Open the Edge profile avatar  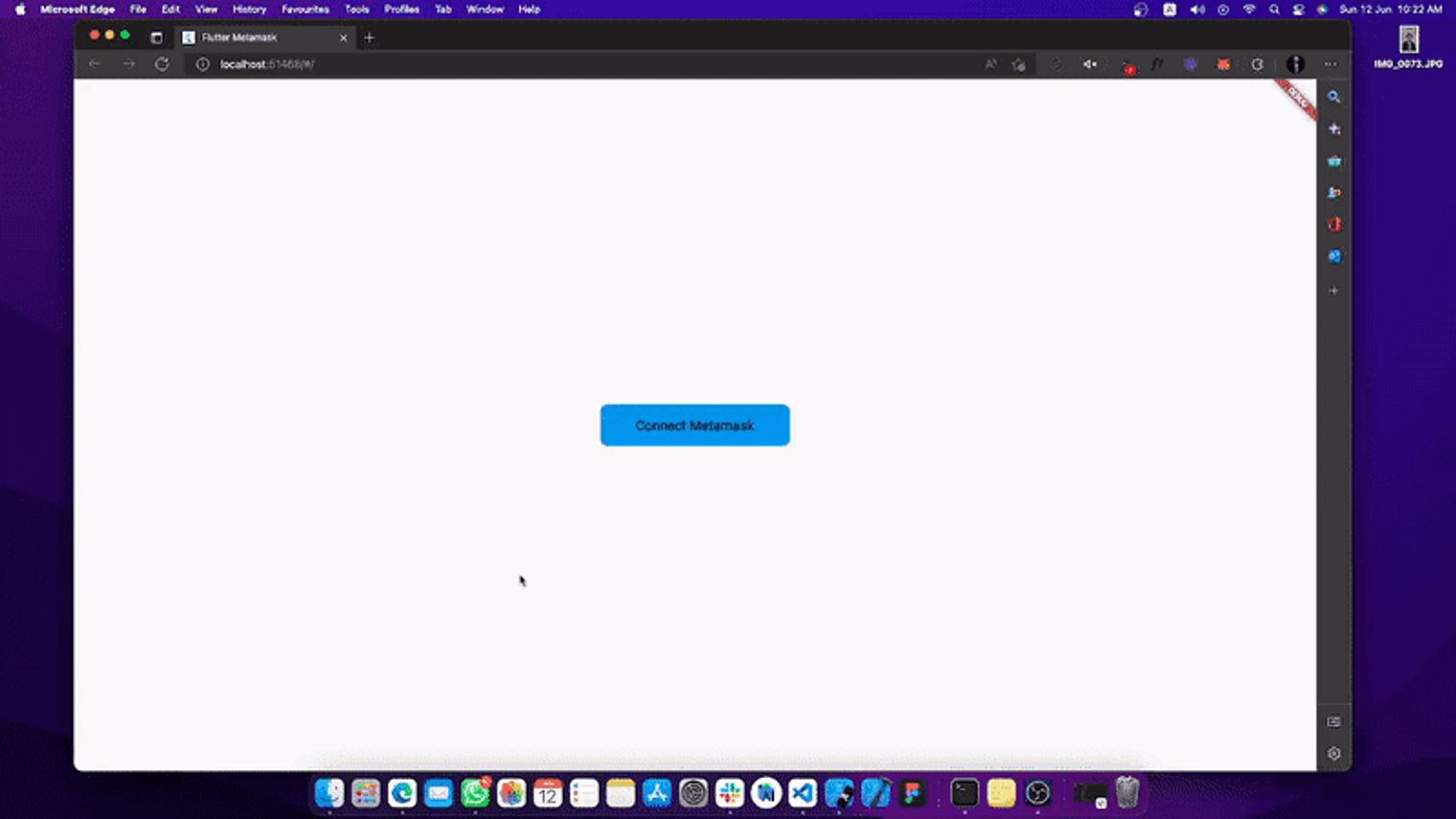(1295, 64)
